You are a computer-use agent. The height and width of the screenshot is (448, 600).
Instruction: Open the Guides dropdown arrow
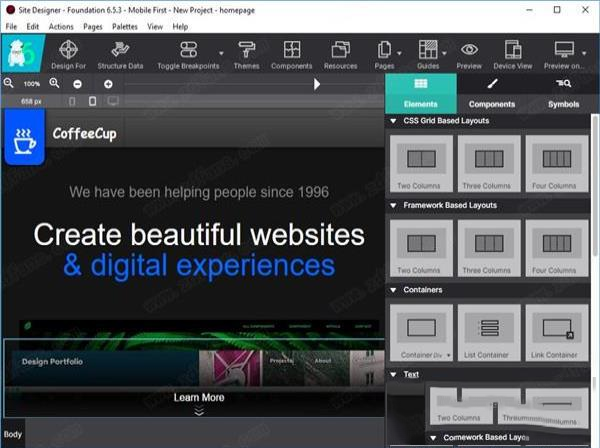[x=444, y=53]
